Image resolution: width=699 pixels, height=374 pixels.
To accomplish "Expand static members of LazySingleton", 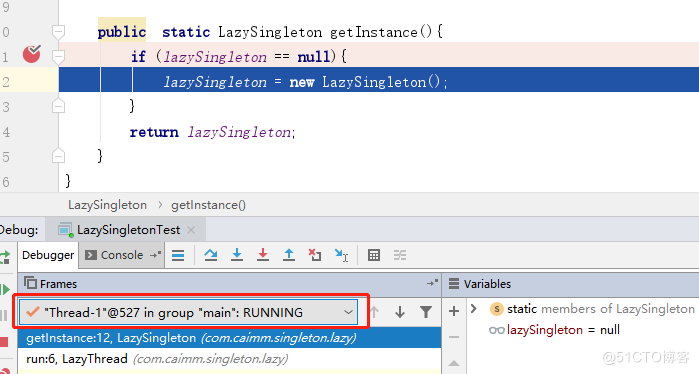I will pyautogui.click(x=474, y=308).
